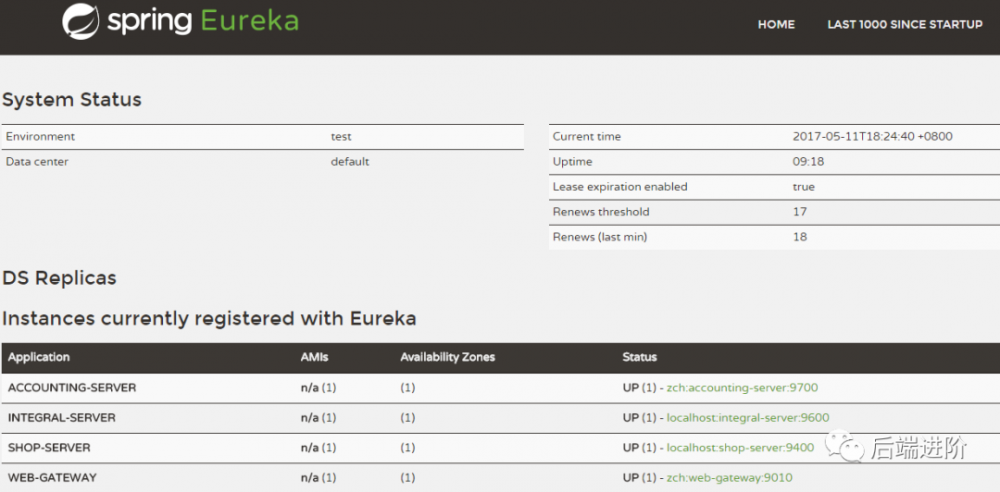This screenshot has width=1000, height=492.
Task: Open the localhost:shop-server:9400 instance link
Action: (740, 448)
